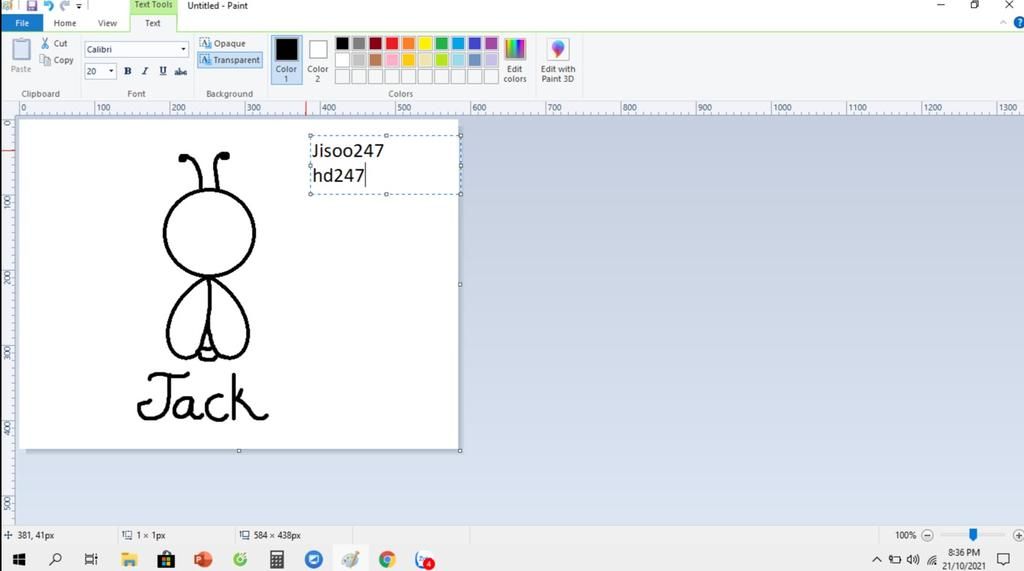This screenshot has width=1024, height=571.
Task: Open File Explorer from the taskbar
Action: coord(129,559)
